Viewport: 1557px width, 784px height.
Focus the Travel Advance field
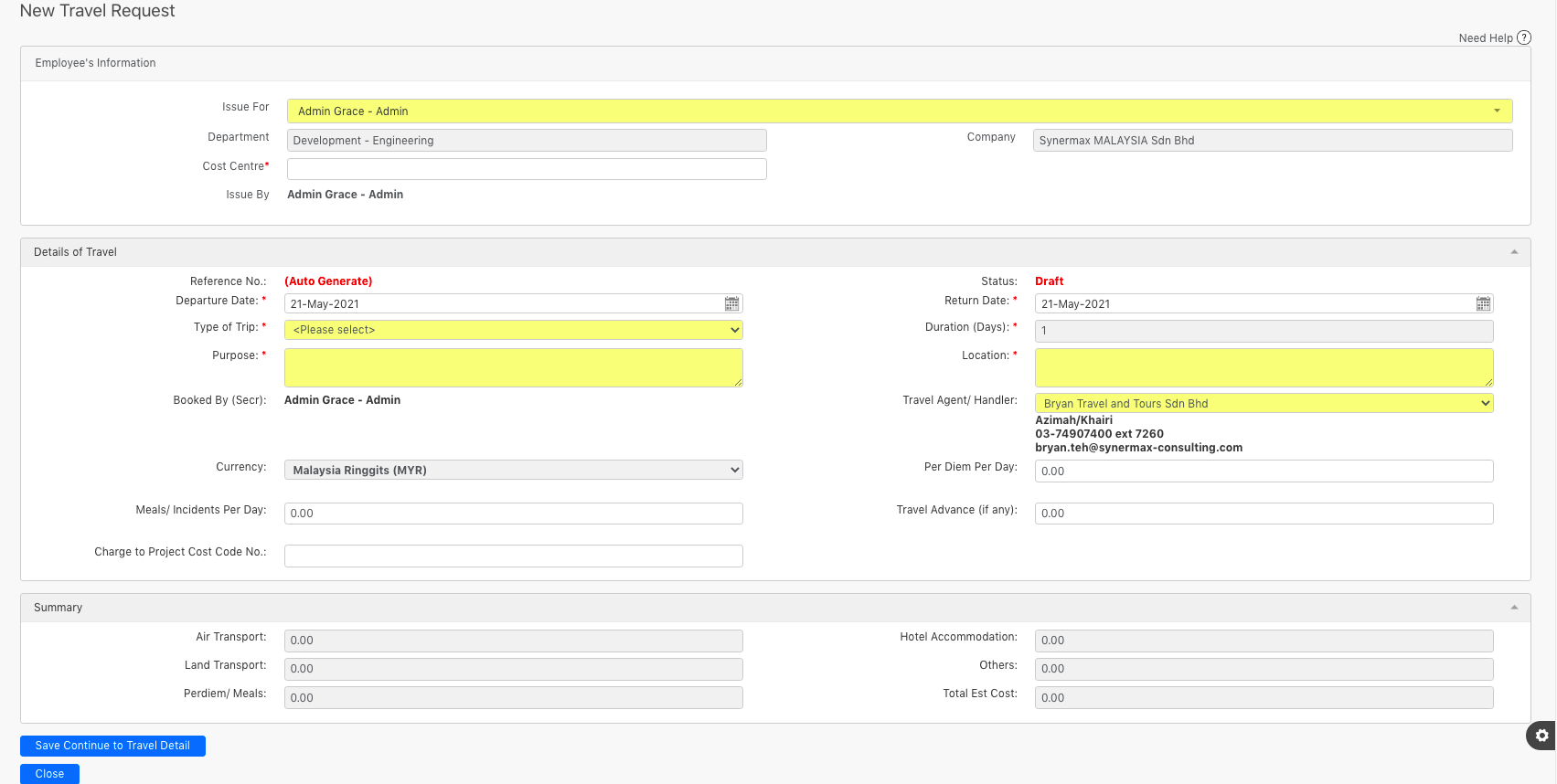pos(1264,514)
